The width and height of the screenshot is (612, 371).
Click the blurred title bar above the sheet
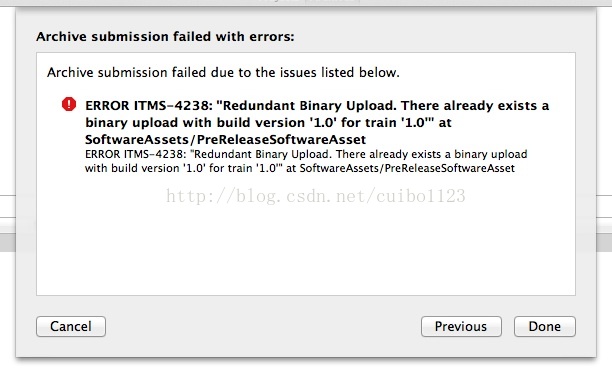(x=306, y=2)
